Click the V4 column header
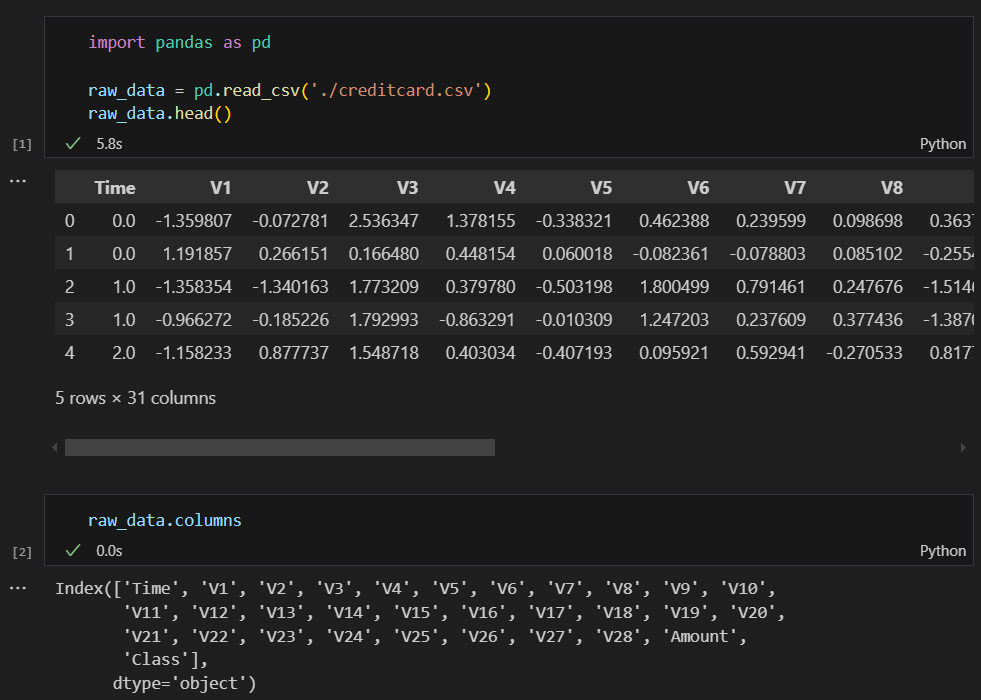 pos(504,188)
